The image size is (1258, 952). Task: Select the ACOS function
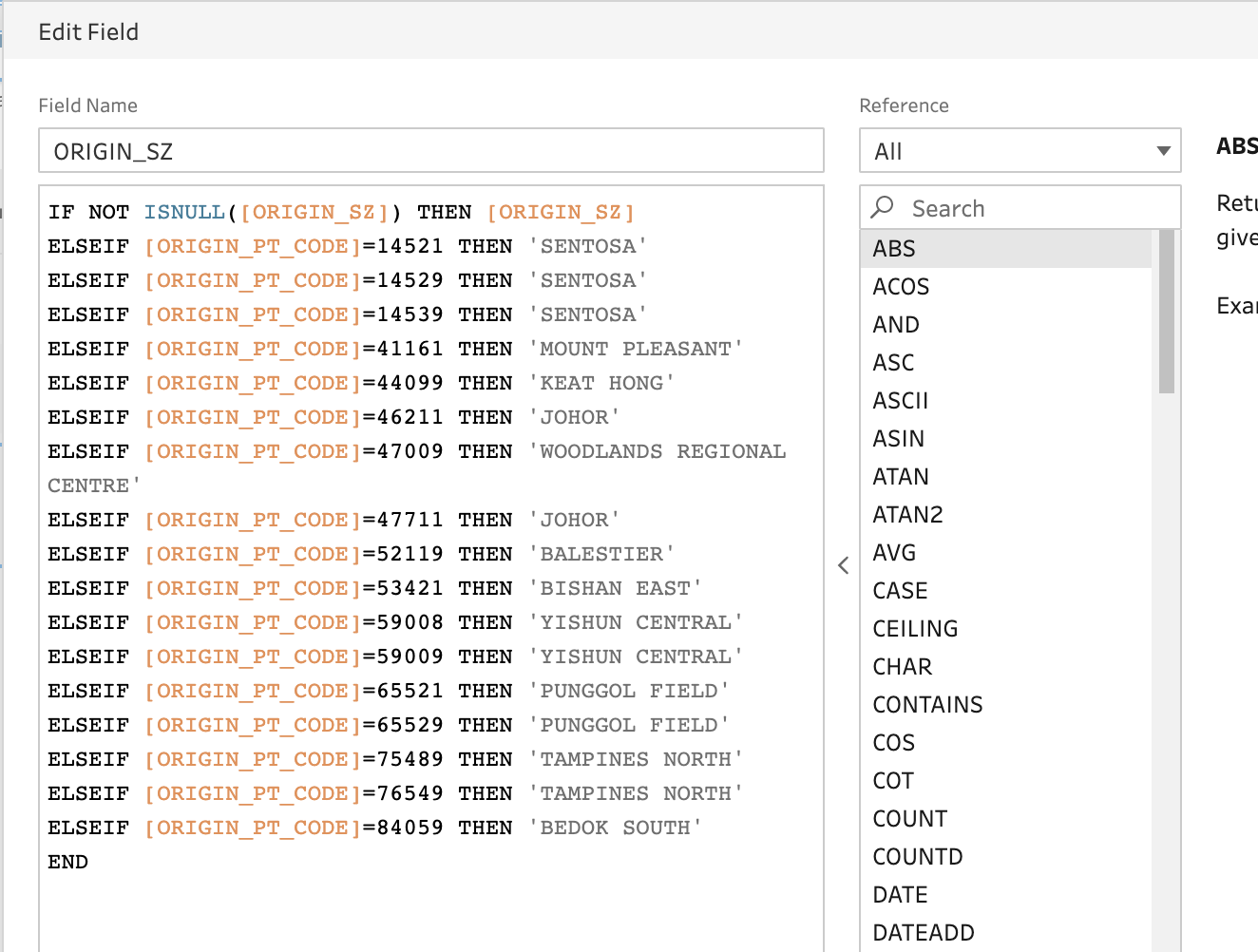pos(901,287)
